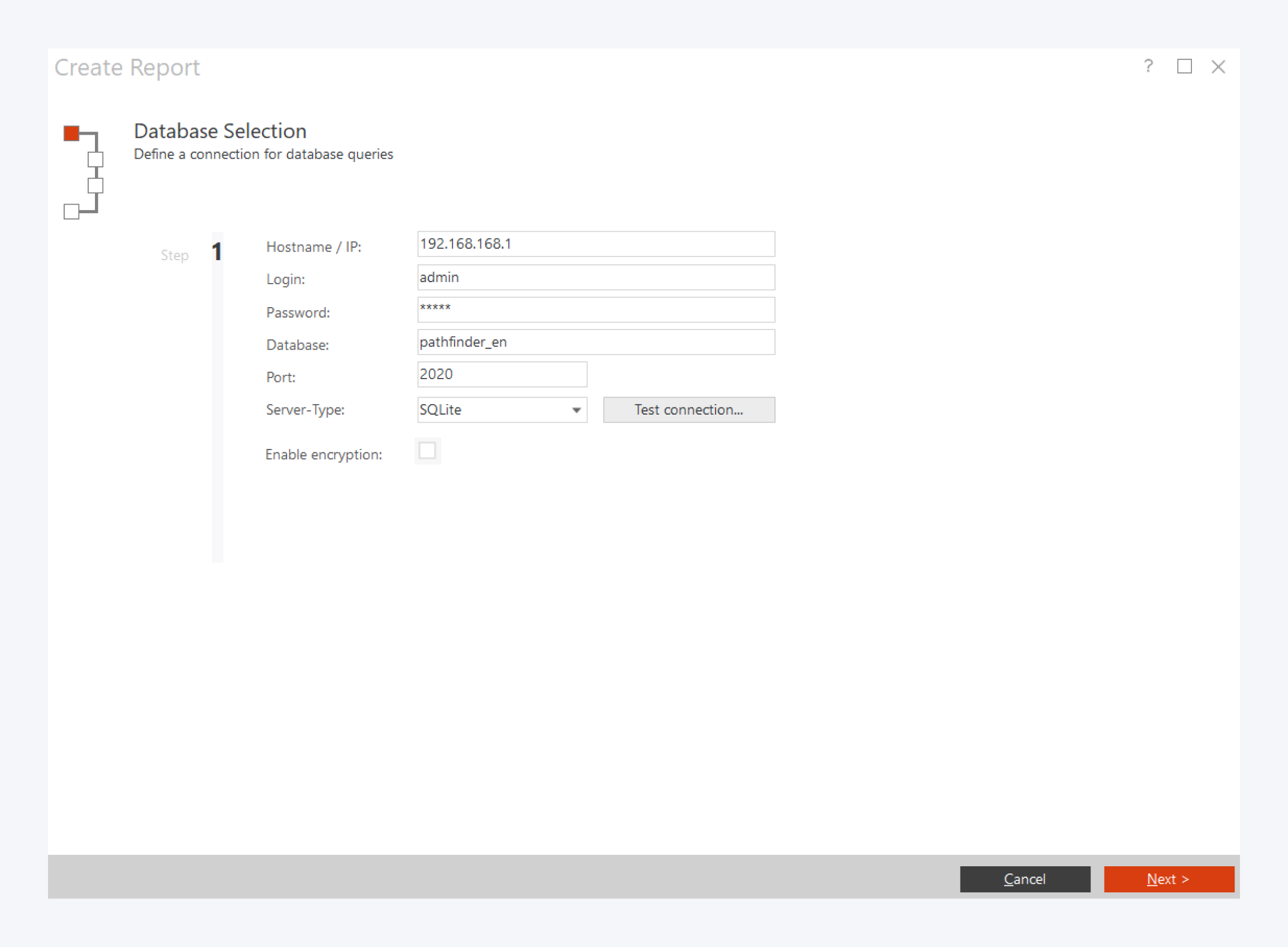Click the Hostname / IP input field

click(x=596, y=244)
